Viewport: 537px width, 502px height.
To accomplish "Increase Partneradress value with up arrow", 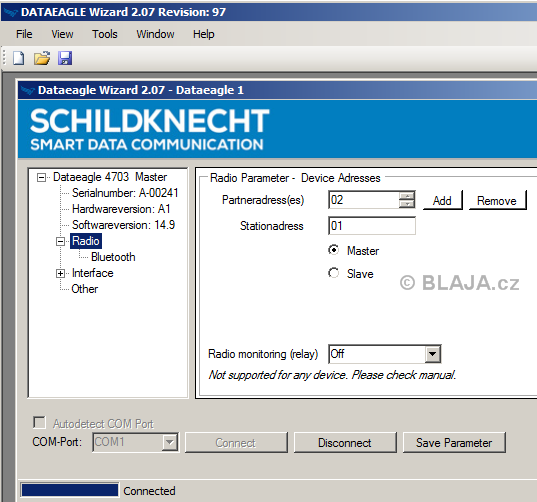I will coord(407,196).
